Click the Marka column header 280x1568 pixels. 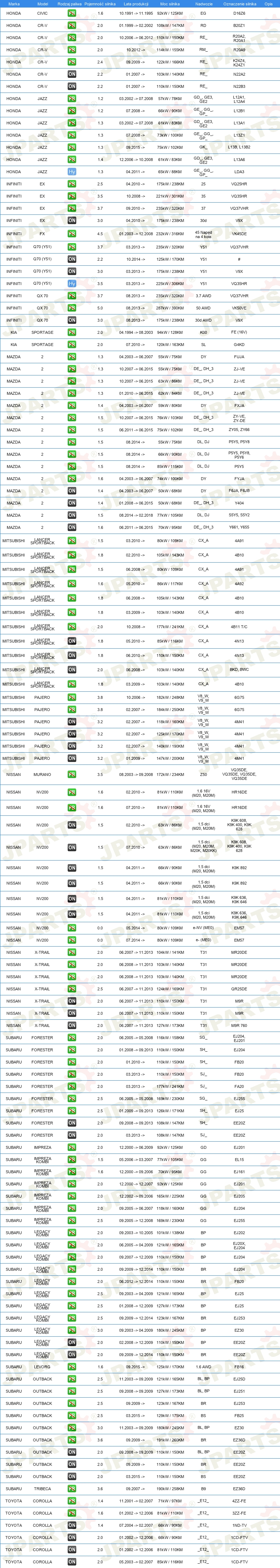tap(13, 4)
